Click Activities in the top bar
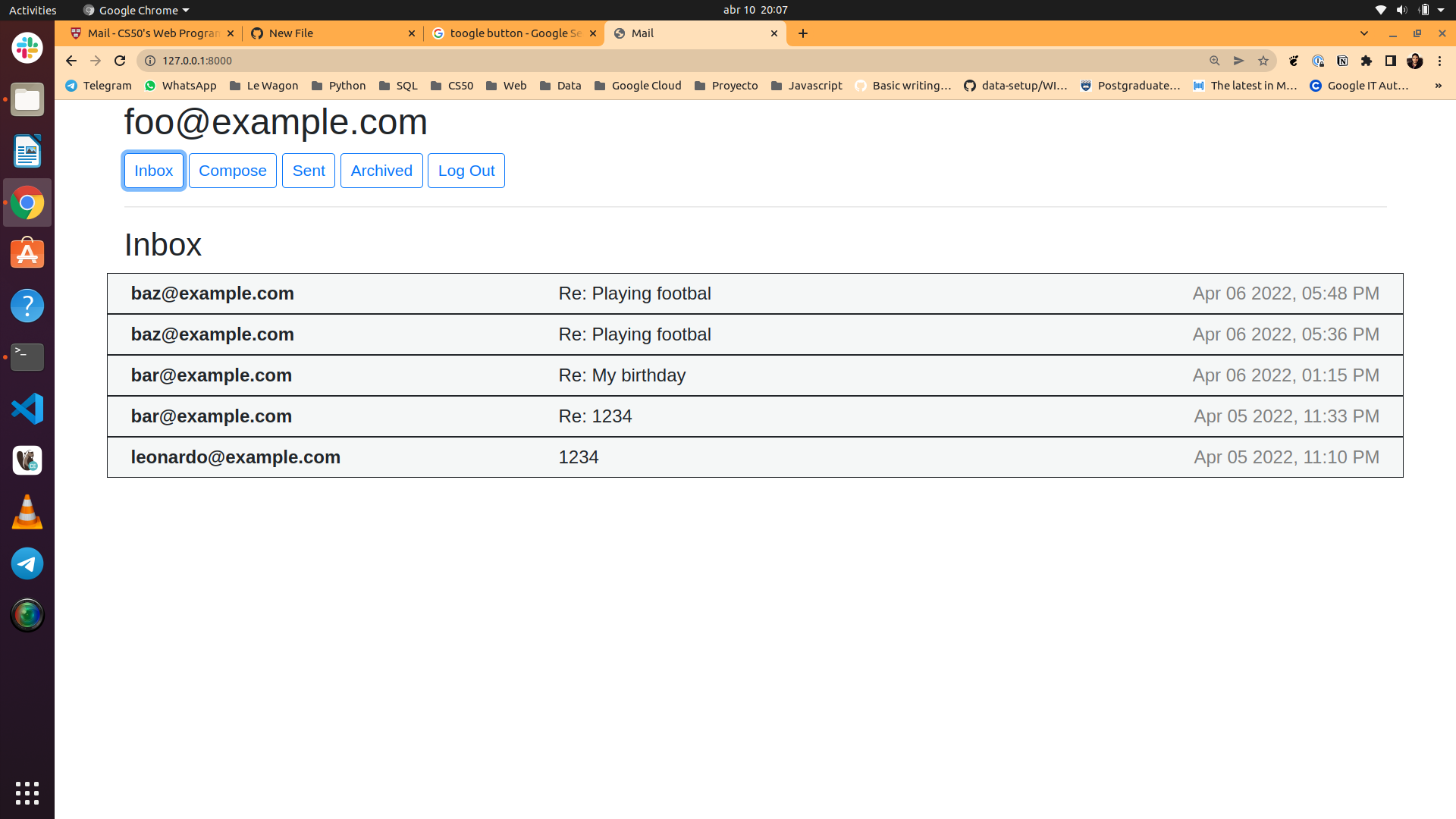 pos(32,10)
